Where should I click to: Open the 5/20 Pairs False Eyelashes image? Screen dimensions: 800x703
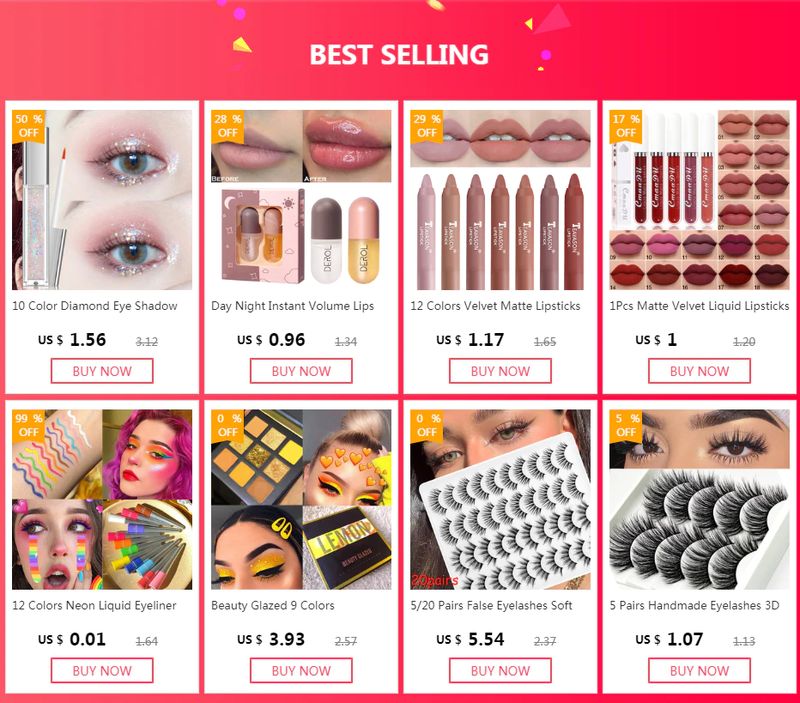(501, 499)
